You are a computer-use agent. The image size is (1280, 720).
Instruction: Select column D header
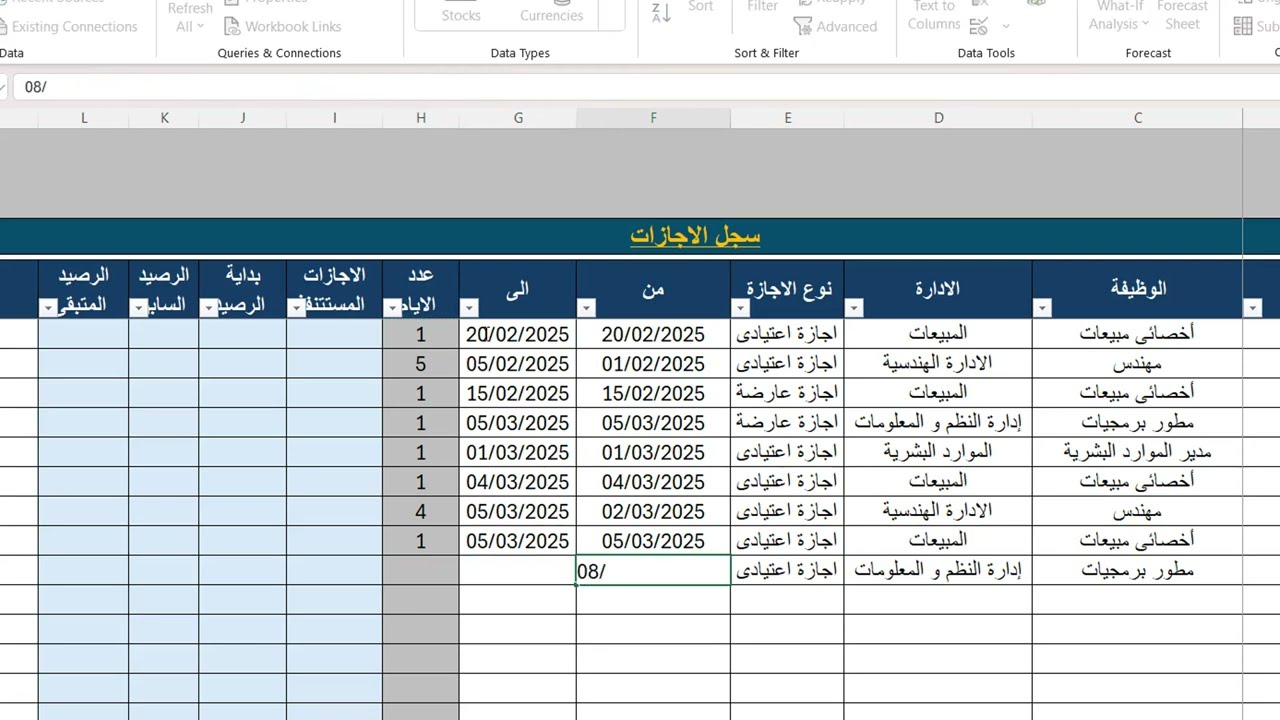pyautogui.click(x=938, y=118)
